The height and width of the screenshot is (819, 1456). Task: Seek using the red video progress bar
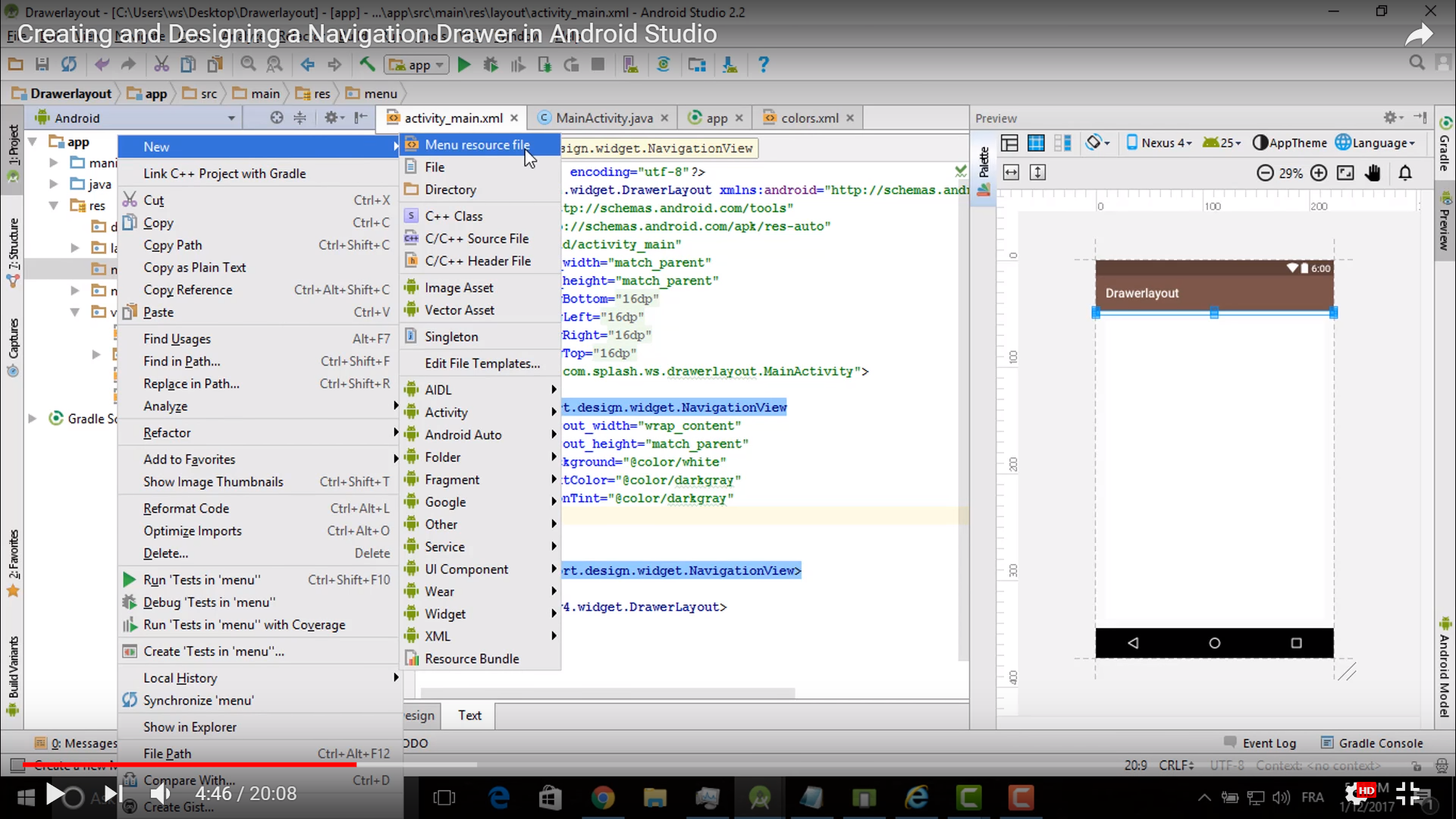[x=190, y=764]
